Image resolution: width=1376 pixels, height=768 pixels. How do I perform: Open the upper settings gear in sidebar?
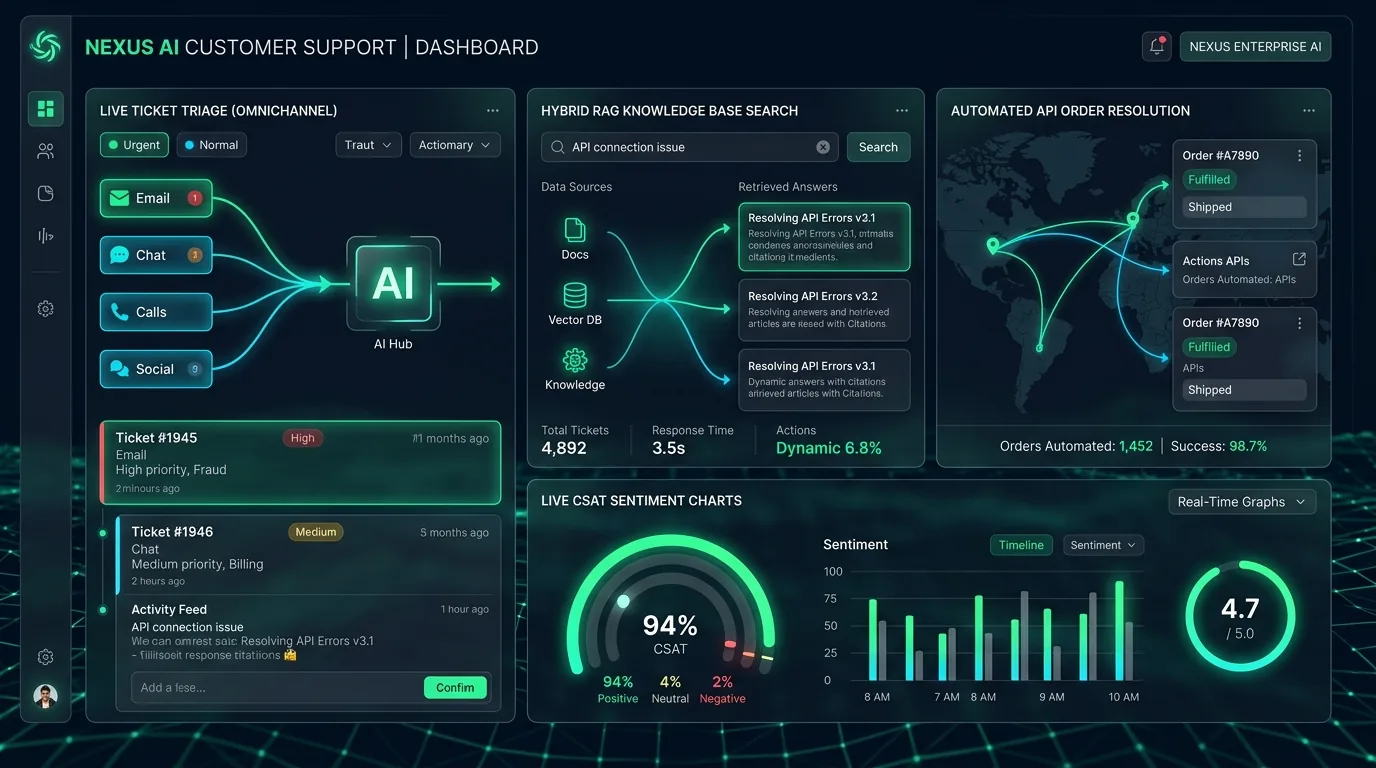coord(45,309)
